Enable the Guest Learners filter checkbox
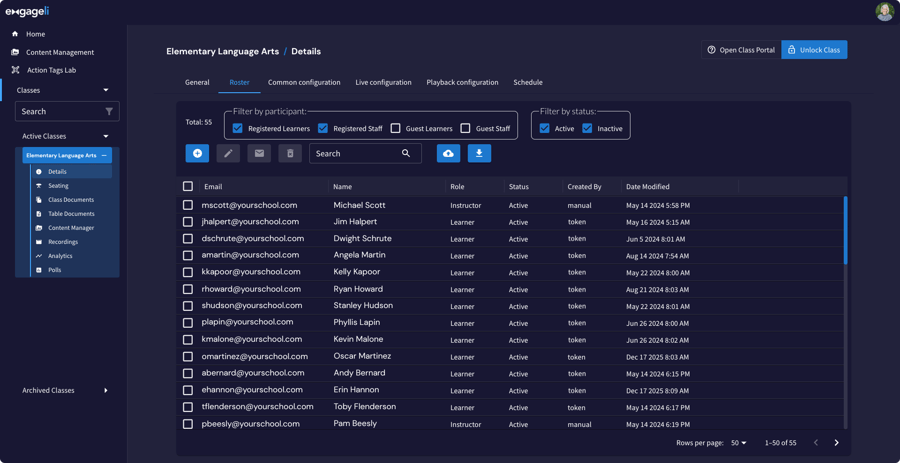Viewport: 900px width, 463px height. click(396, 128)
